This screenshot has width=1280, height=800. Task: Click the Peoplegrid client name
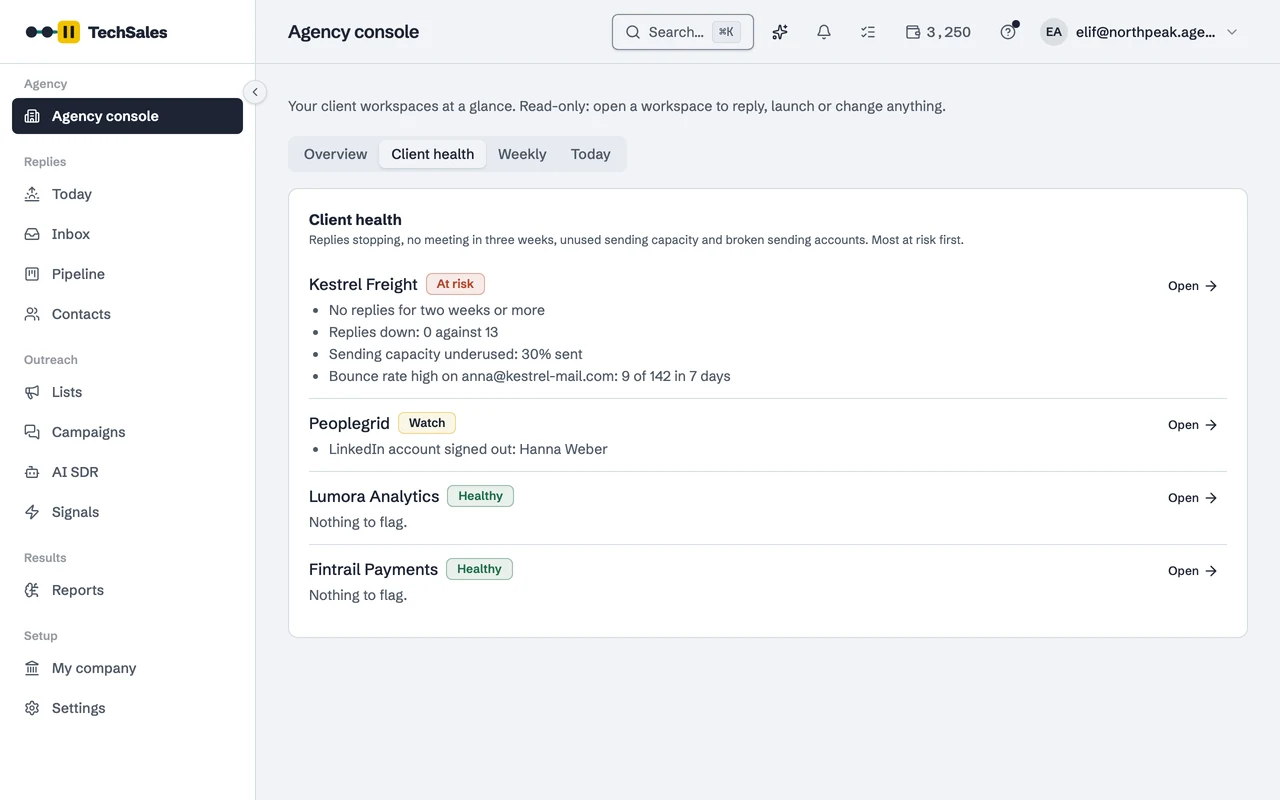(349, 424)
